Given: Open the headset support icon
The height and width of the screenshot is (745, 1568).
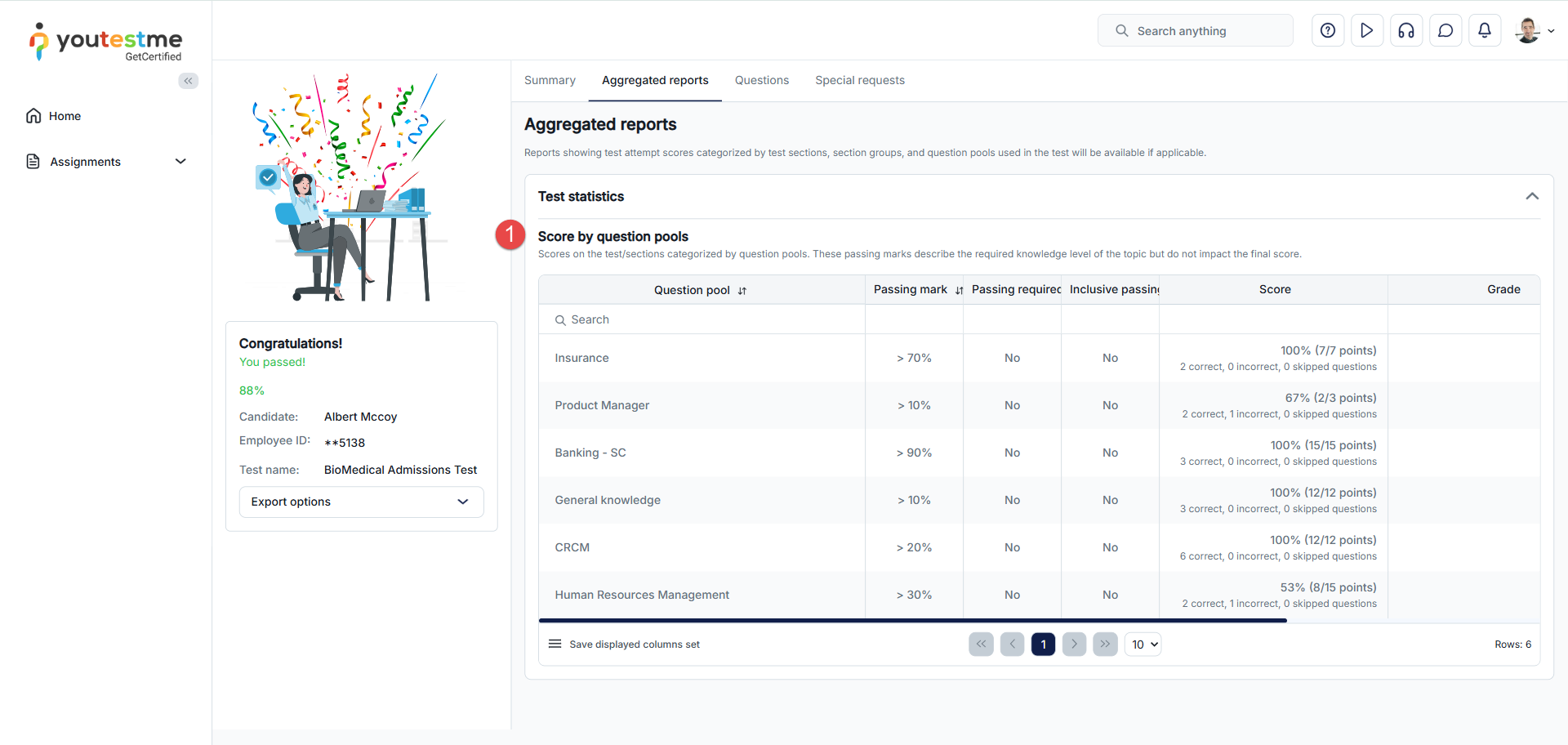Looking at the screenshot, I should point(1406,31).
